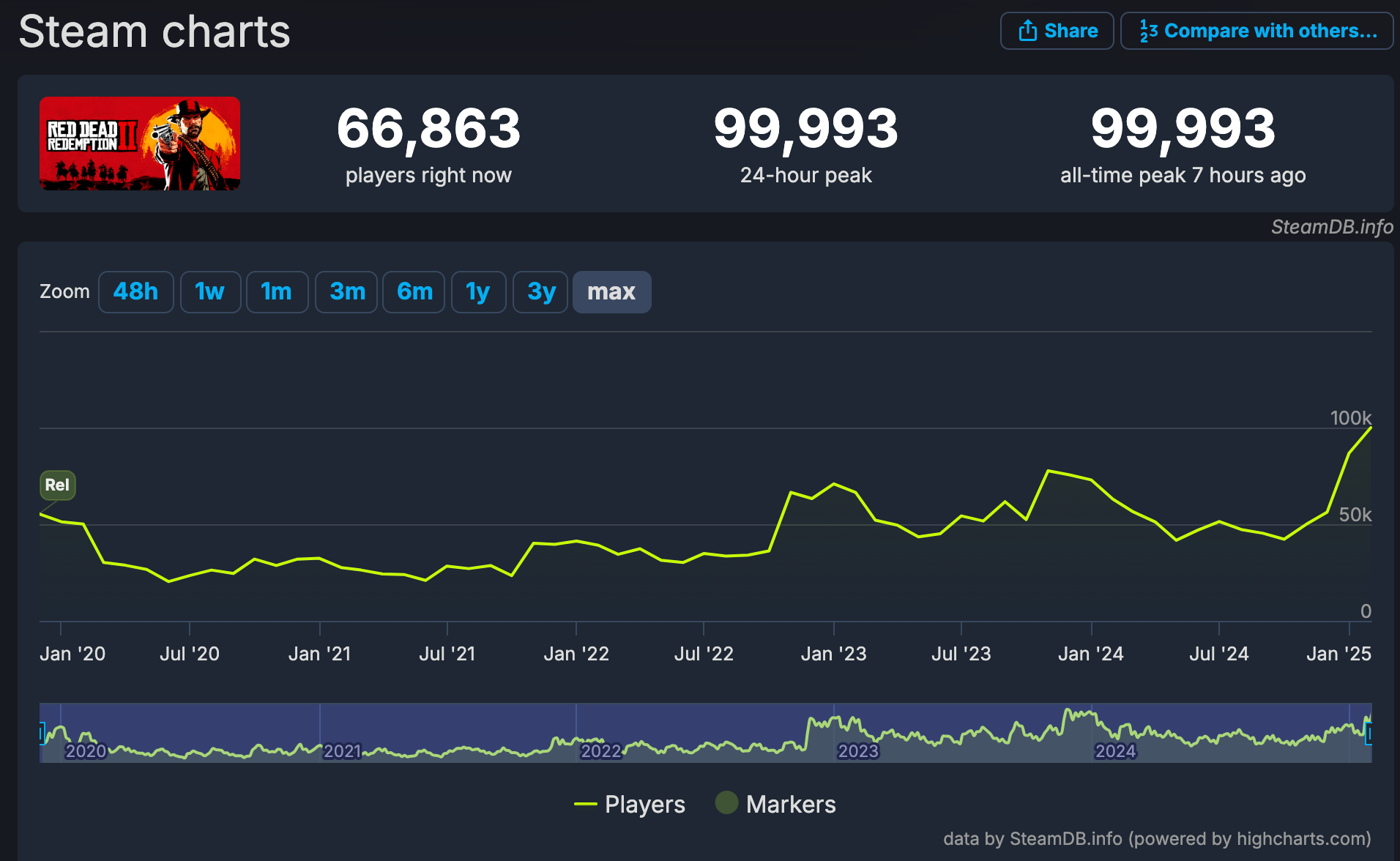Click 2020 in the navigator timeline
This screenshot has height=861, width=1400.
tap(86, 751)
